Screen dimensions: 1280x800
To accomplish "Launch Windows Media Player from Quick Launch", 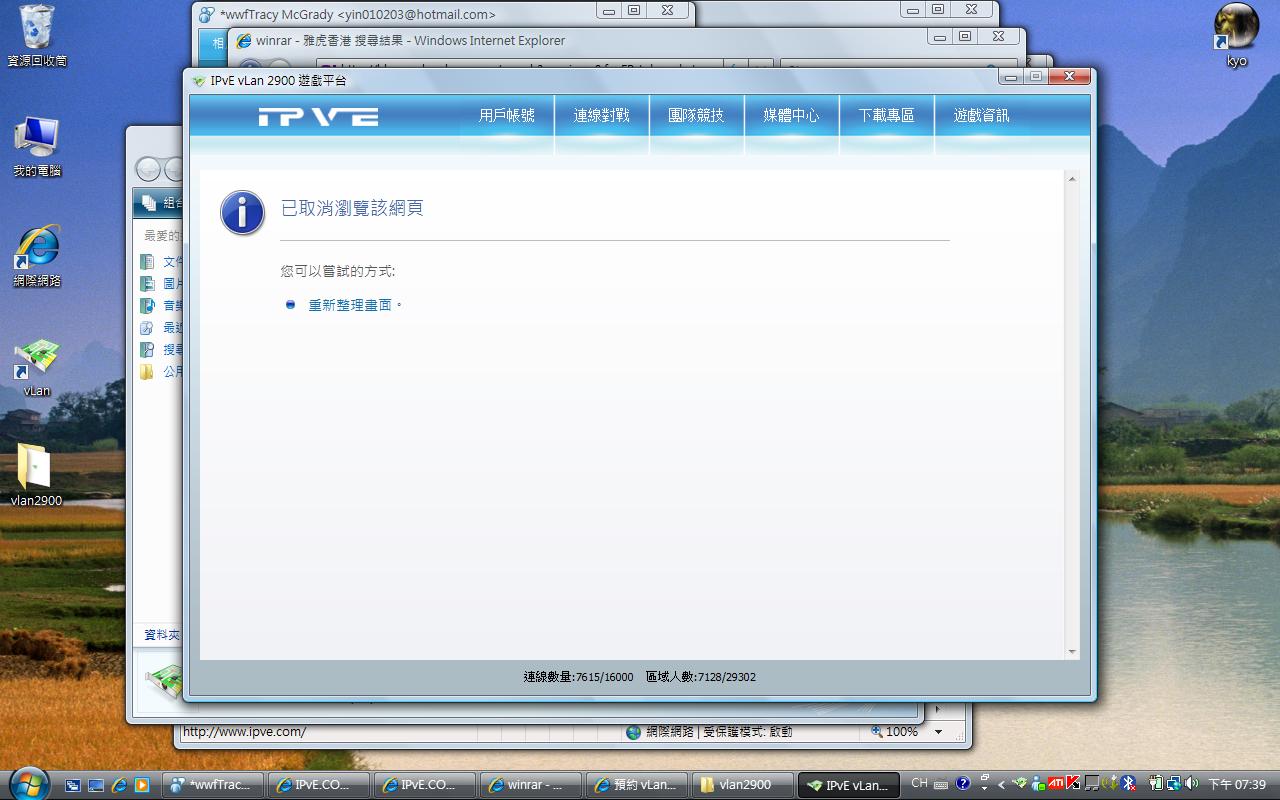I will click(141, 785).
